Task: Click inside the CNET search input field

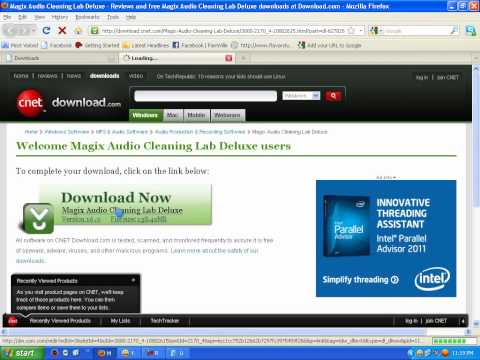Action: [205, 96]
